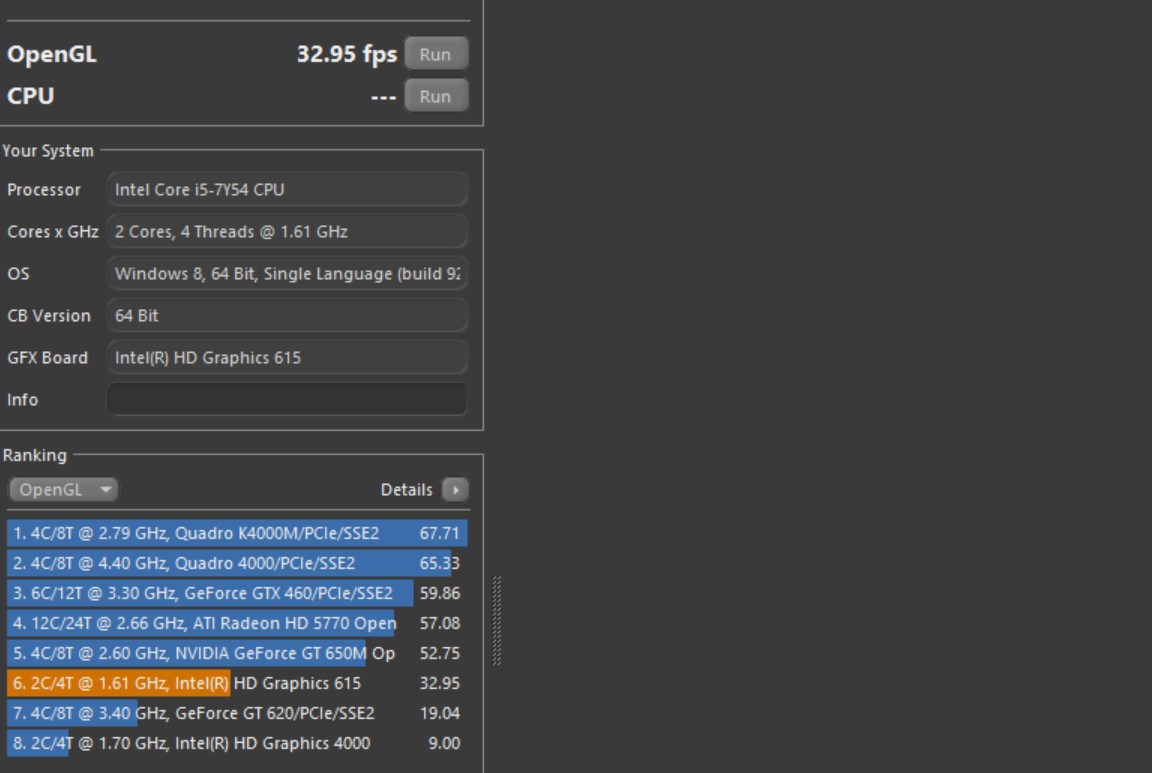Run the CPU benchmark

pos(436,96)
